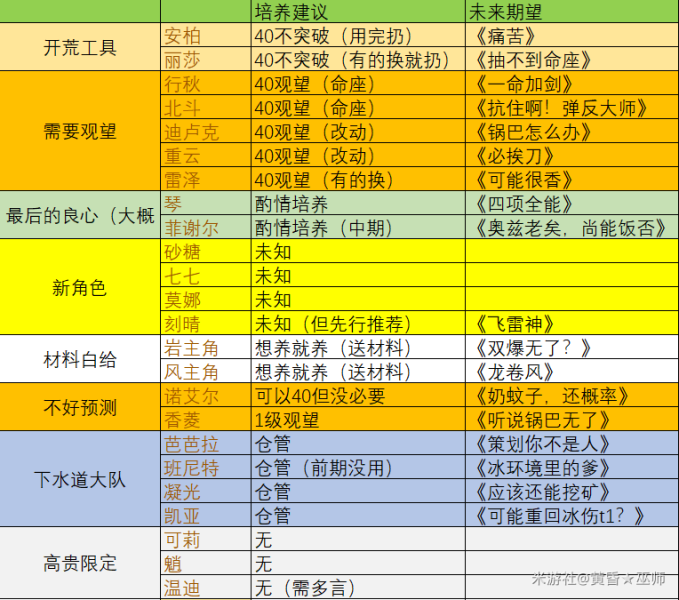Screen dimensions: 679x600
Task: Click the cell 40观望（有的换）
Action: pos(358,179)
